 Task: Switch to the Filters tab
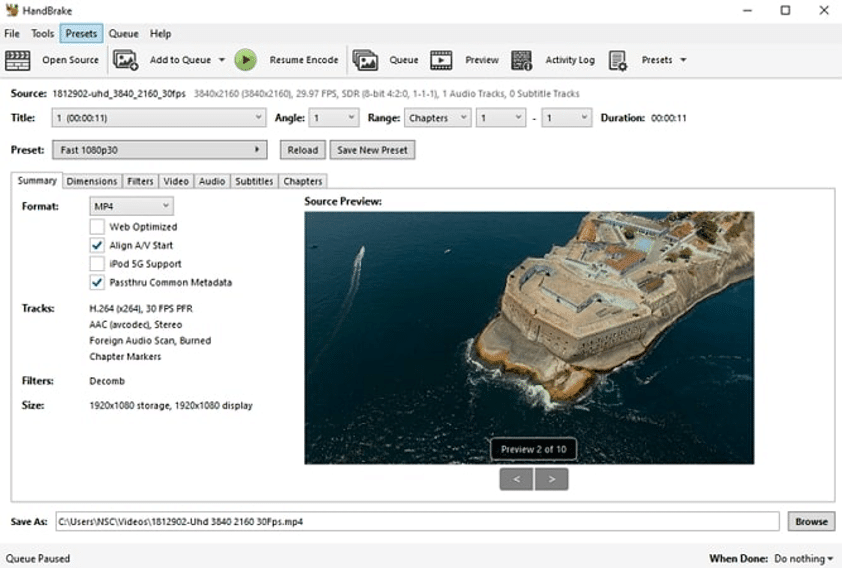coord(140,181)
